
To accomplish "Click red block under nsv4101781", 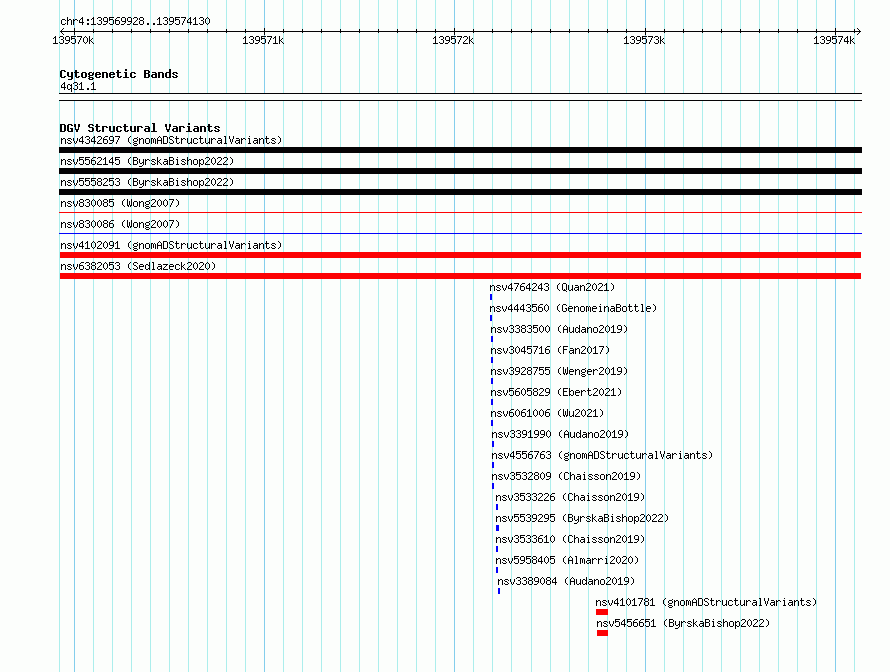I will coord(602,612).
